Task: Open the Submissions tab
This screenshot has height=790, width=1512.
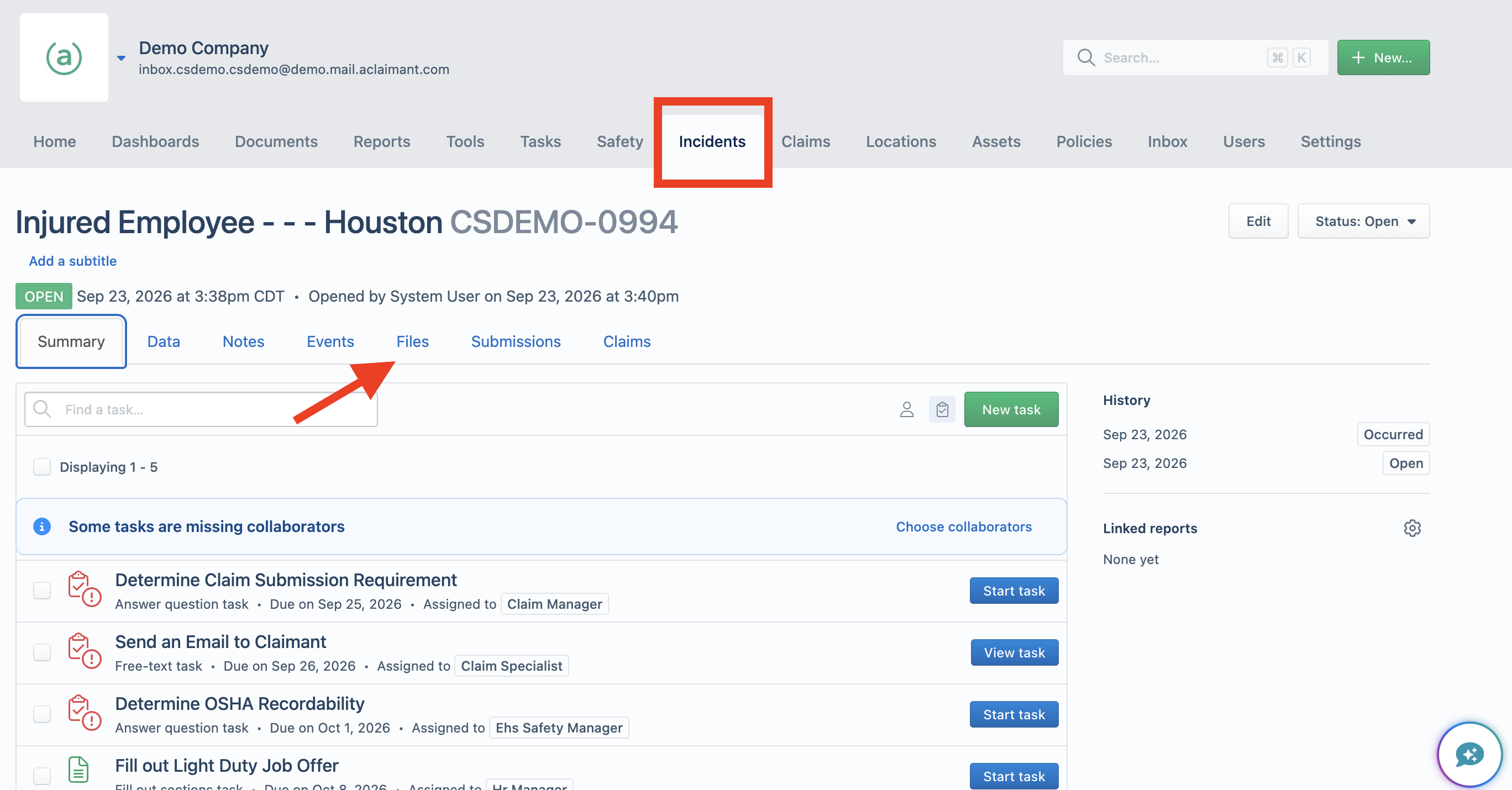Action: pyautogui.click(x=516, y=341)
